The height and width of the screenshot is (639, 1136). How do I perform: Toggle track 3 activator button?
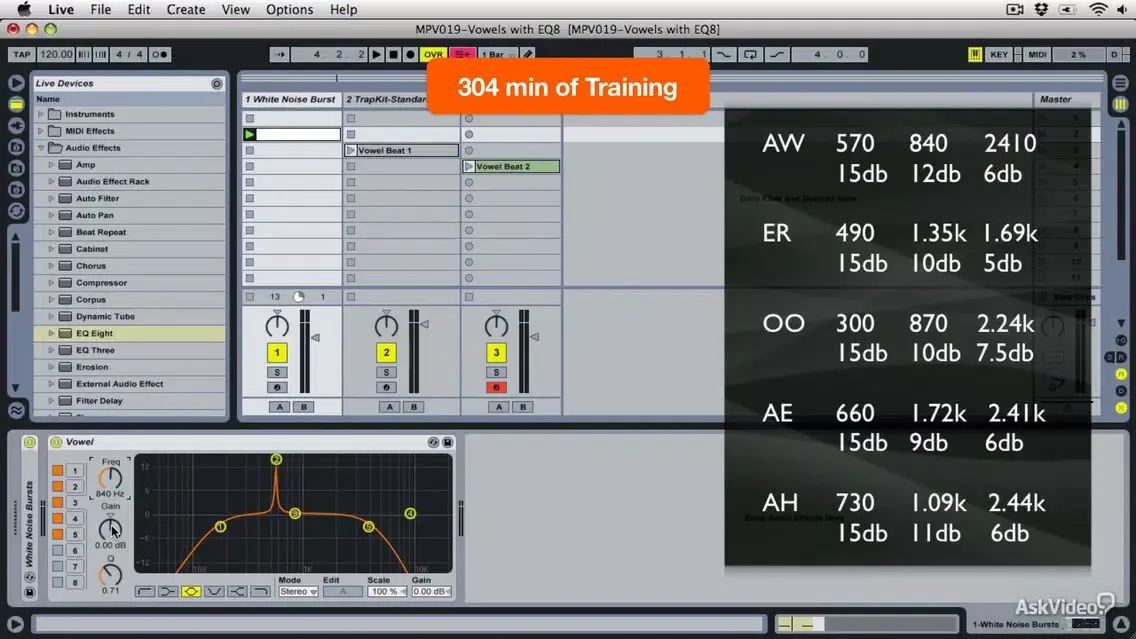(x=496, y=353)
